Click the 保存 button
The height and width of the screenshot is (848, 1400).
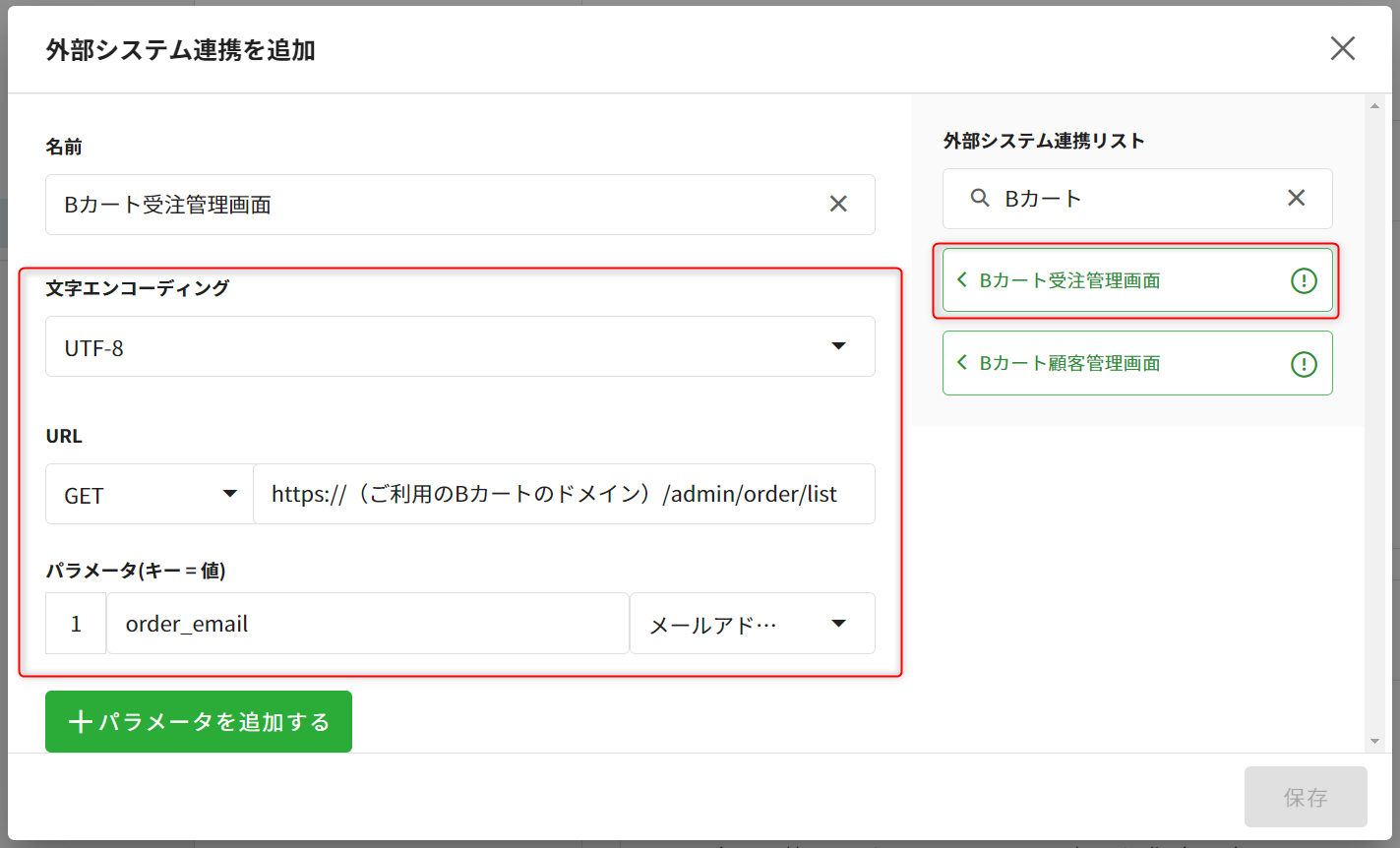(x=1305, y=797)
